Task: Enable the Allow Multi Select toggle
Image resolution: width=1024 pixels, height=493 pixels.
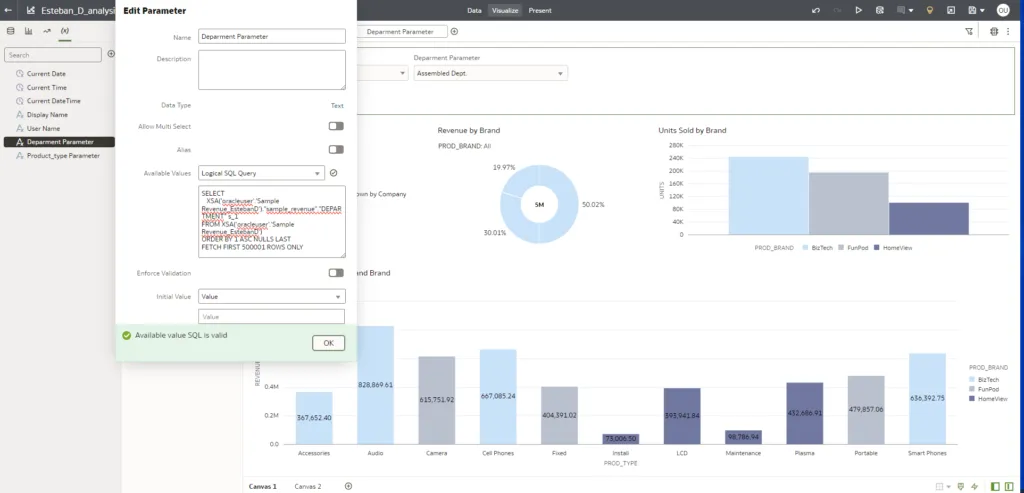Action: [336, 126]
